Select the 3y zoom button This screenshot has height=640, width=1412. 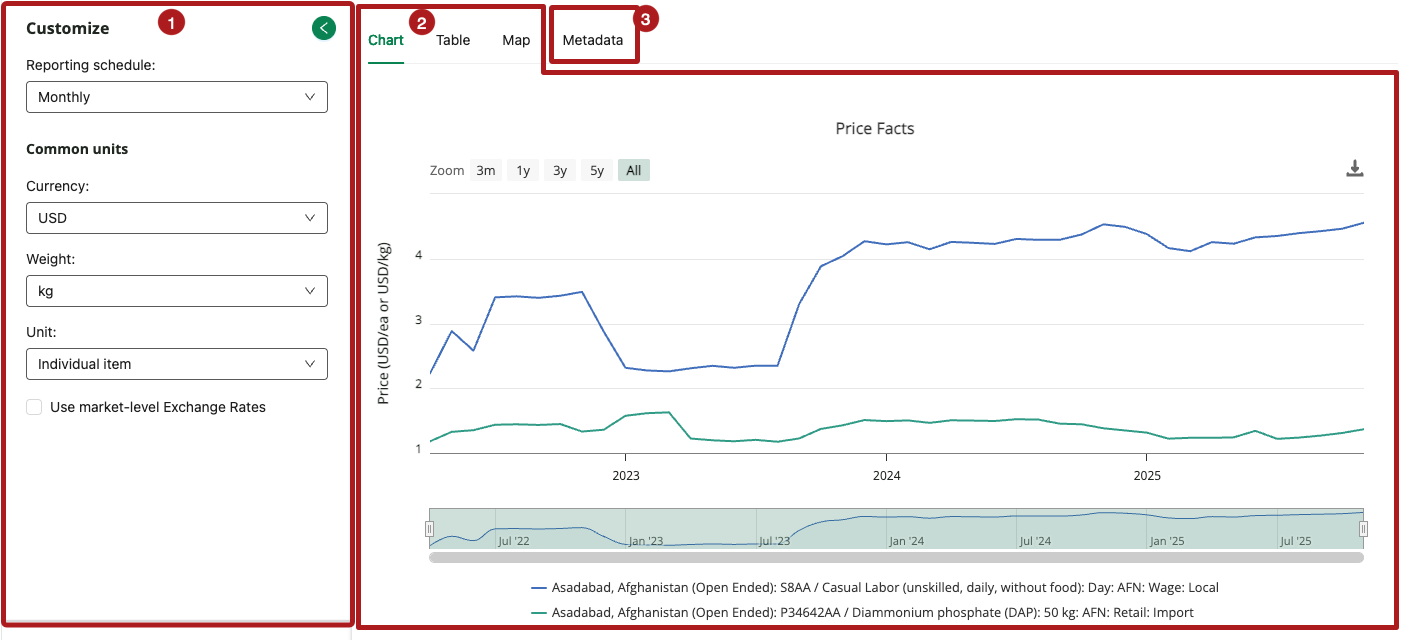pyautogui.click(x=560, y=170)
